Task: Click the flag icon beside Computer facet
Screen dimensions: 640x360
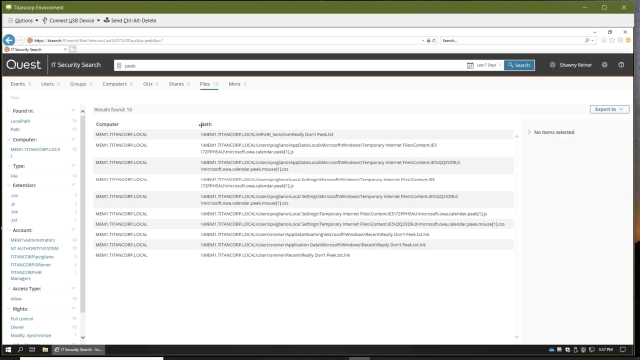Action: 74,139
